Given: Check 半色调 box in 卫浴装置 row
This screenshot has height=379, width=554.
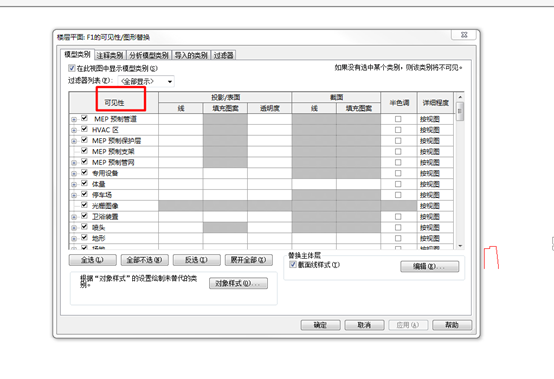Looking at the screenshot, I should [x=398, y=217].
